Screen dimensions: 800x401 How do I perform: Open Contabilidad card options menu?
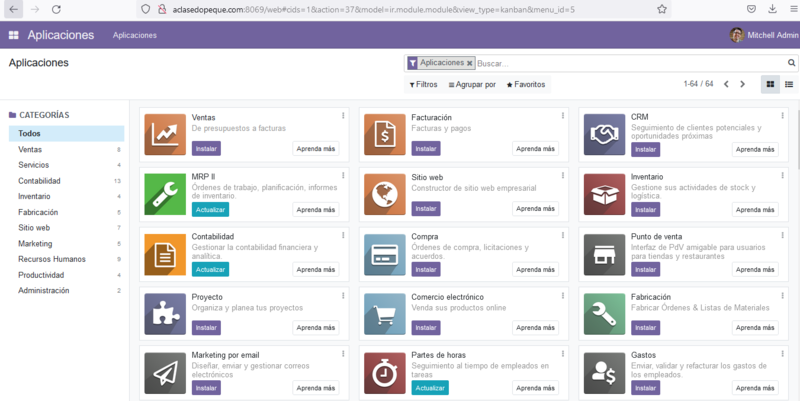[x=343, y=235]
